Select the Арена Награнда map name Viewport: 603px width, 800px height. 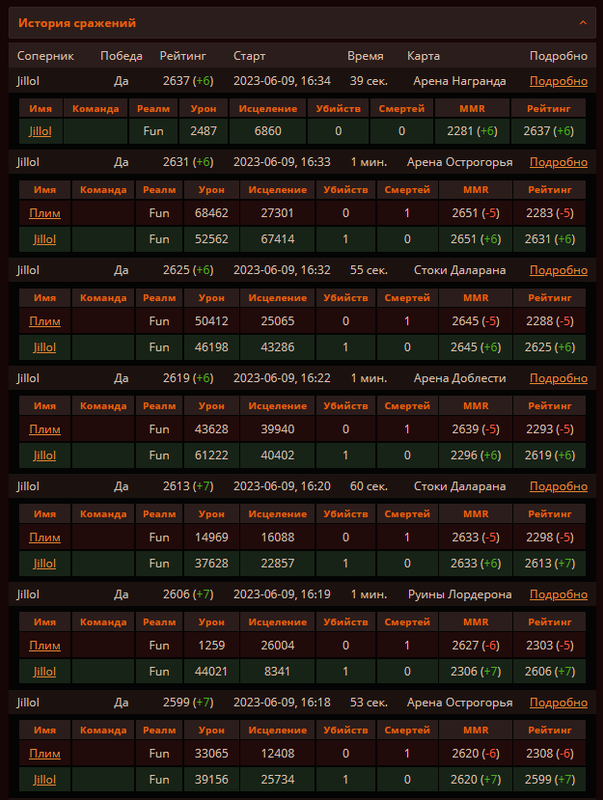click(x=460, y=81)
